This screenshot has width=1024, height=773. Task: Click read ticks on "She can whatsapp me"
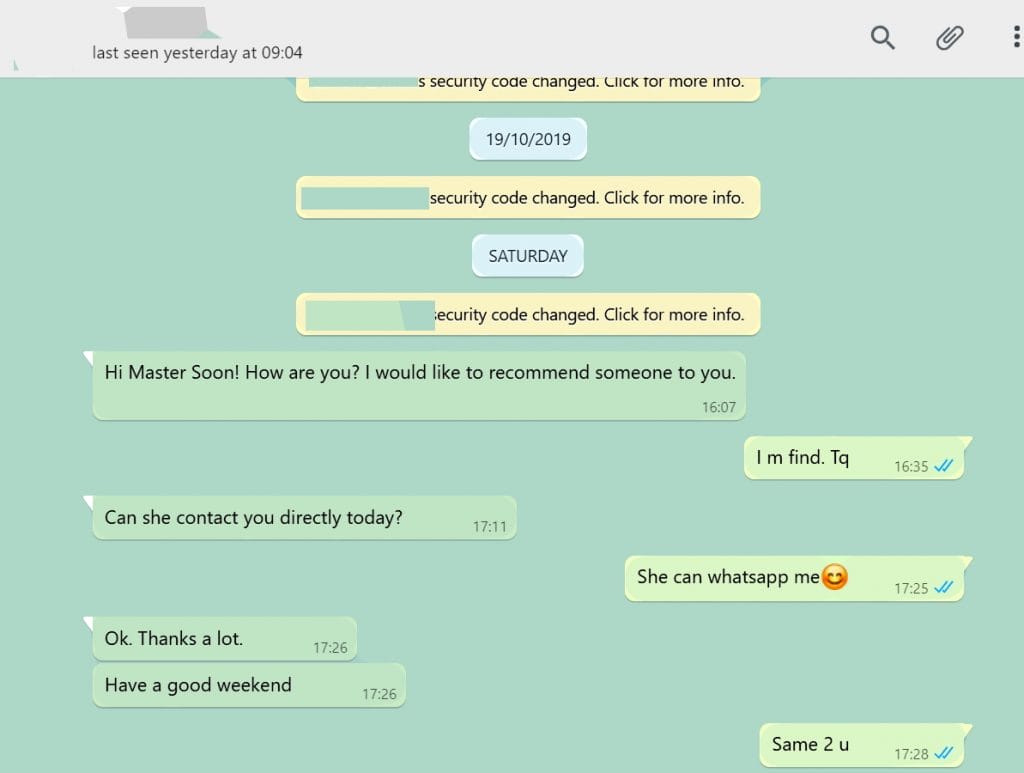pos(943,588)
